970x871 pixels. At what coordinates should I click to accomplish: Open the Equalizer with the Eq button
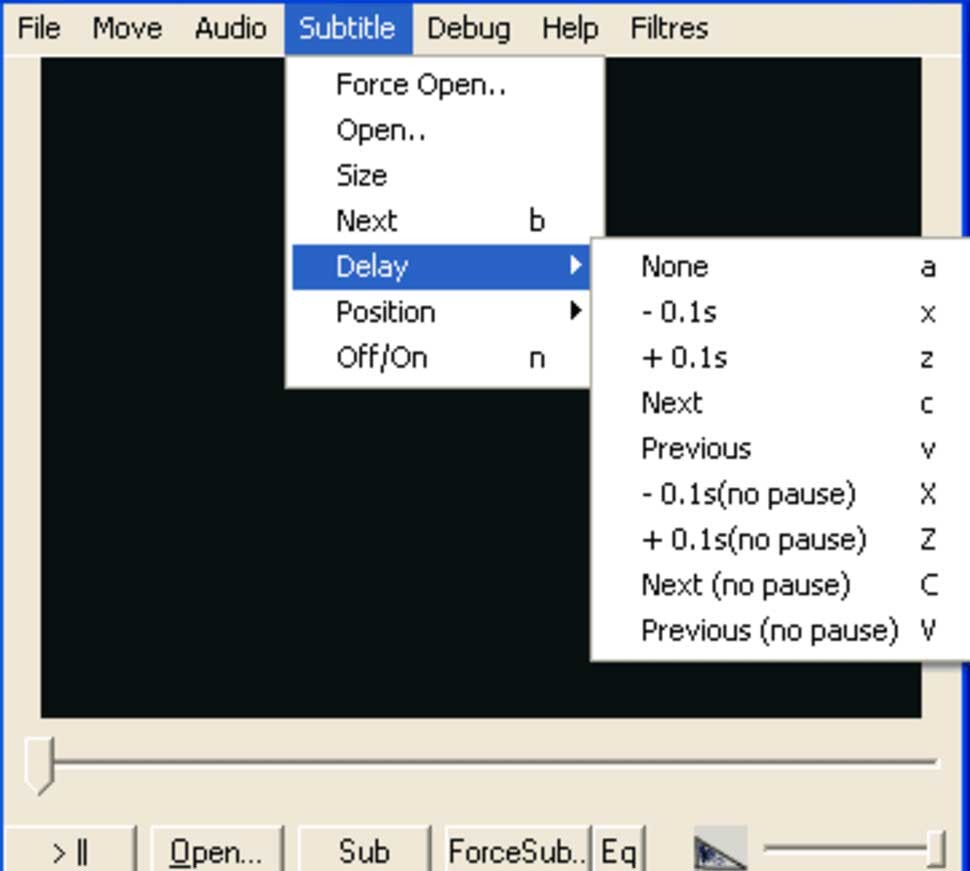(617, 851)
